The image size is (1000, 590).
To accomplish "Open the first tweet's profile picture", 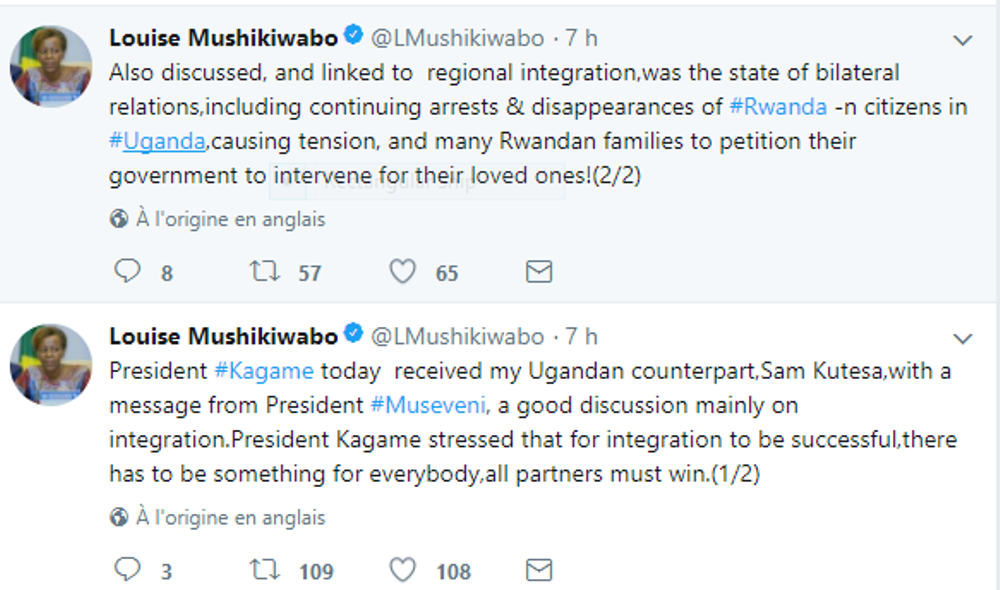I will click(x=50, y=66).
